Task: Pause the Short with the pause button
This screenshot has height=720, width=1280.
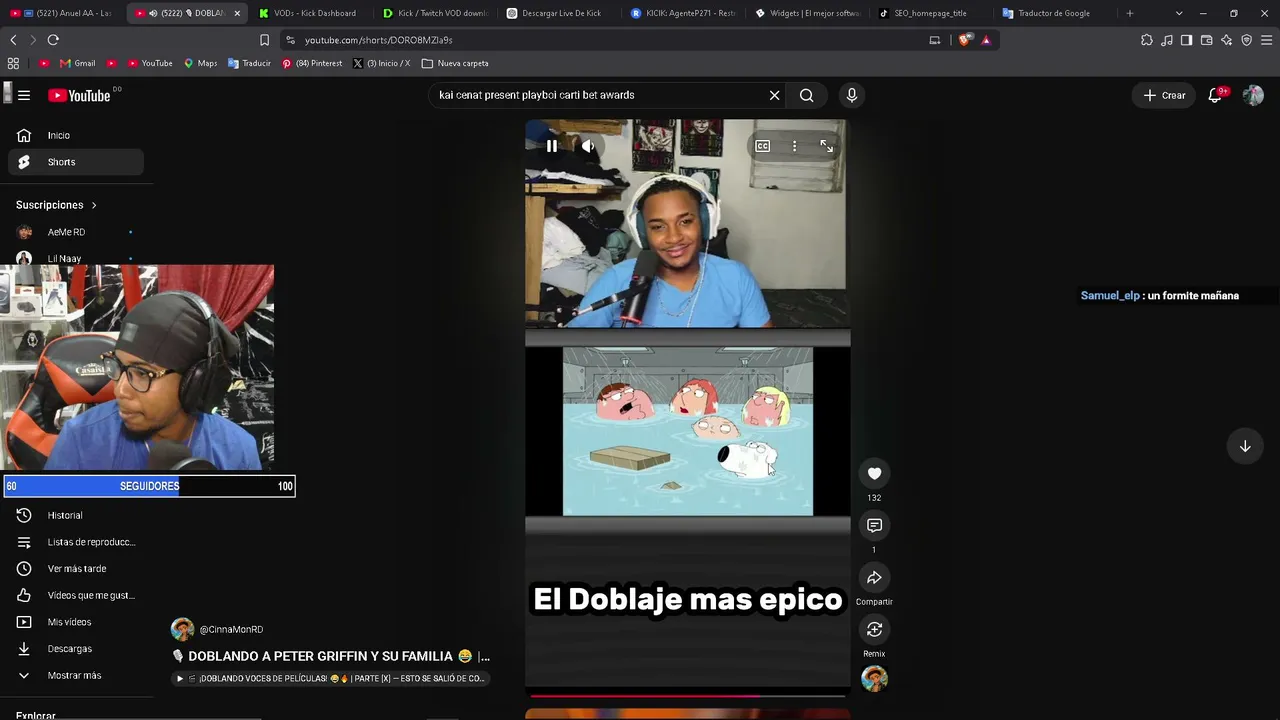Action: click(x=551, y=146)
